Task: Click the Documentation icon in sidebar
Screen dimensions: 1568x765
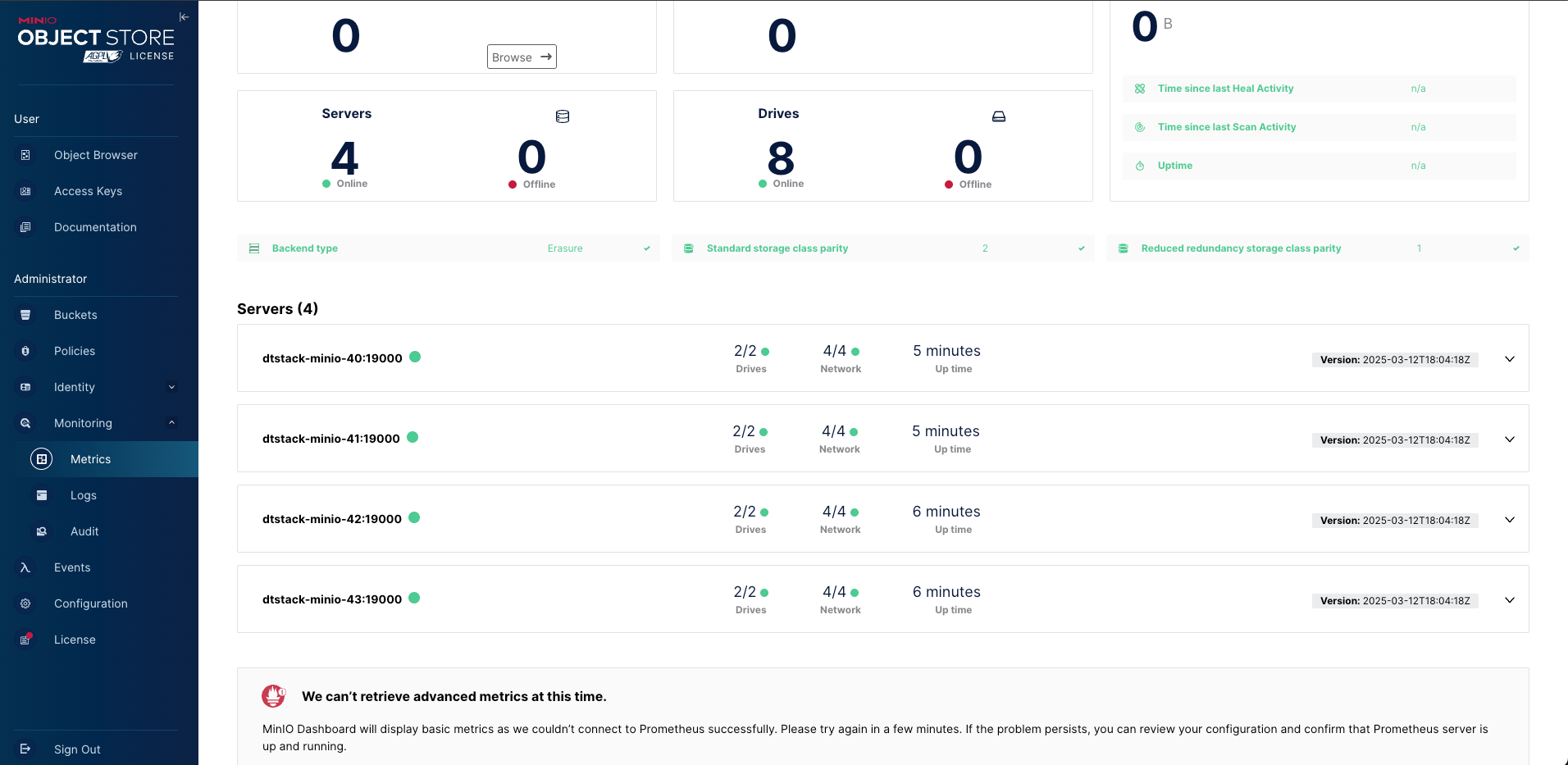Action: tap(25, 227)
